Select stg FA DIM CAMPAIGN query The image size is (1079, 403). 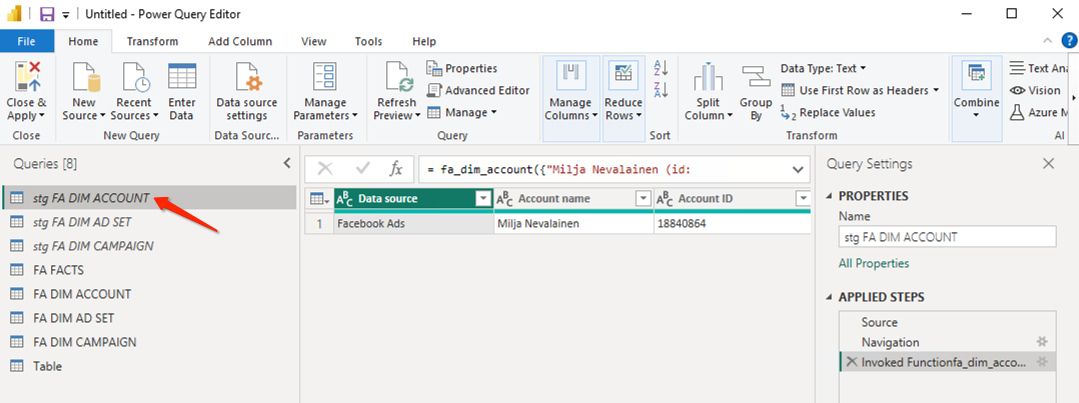click(149, 246)
